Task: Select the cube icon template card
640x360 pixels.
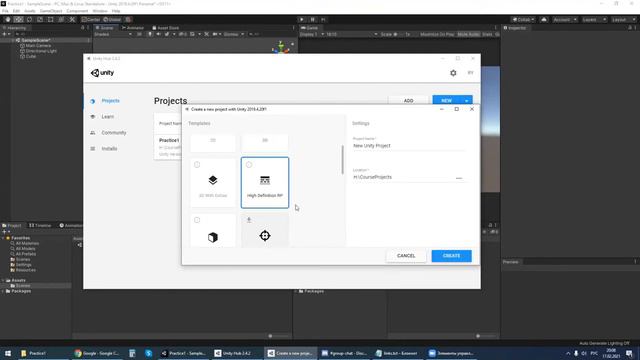Action: [213, 231]
